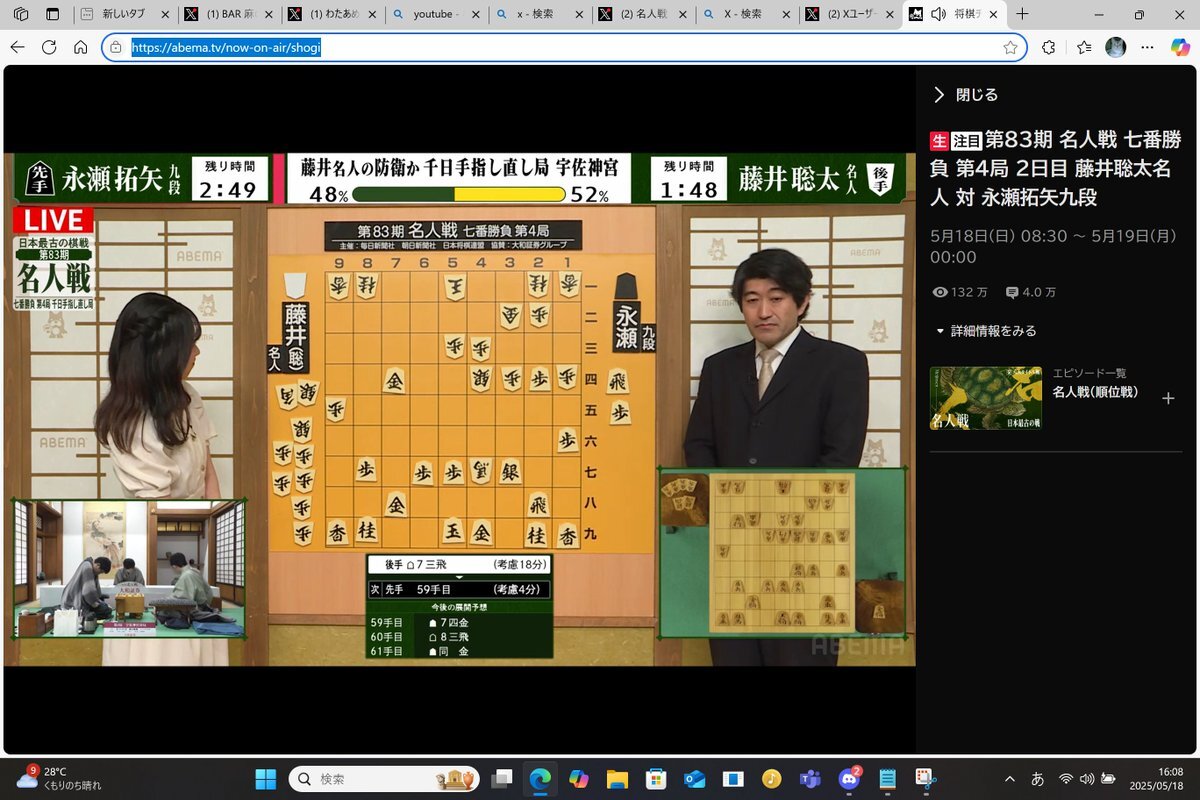Click the comment count 4.0万
The width and height of the screenshot is (1200, 800).
1030,292
